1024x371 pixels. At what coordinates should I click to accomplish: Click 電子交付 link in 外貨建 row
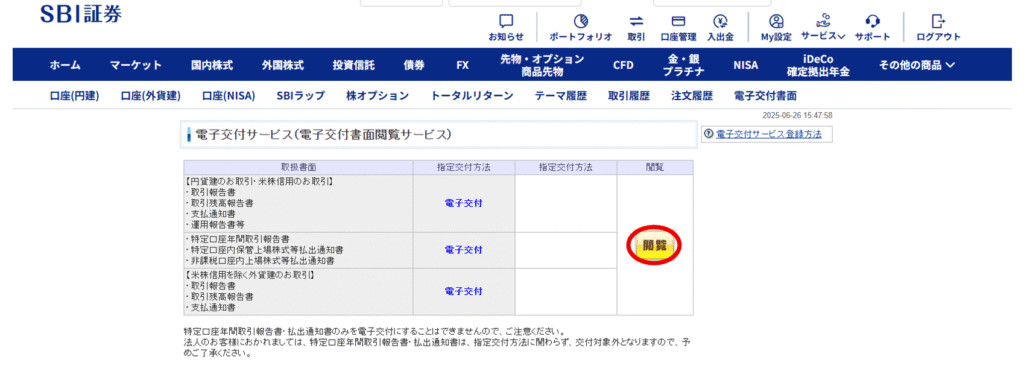464,291
